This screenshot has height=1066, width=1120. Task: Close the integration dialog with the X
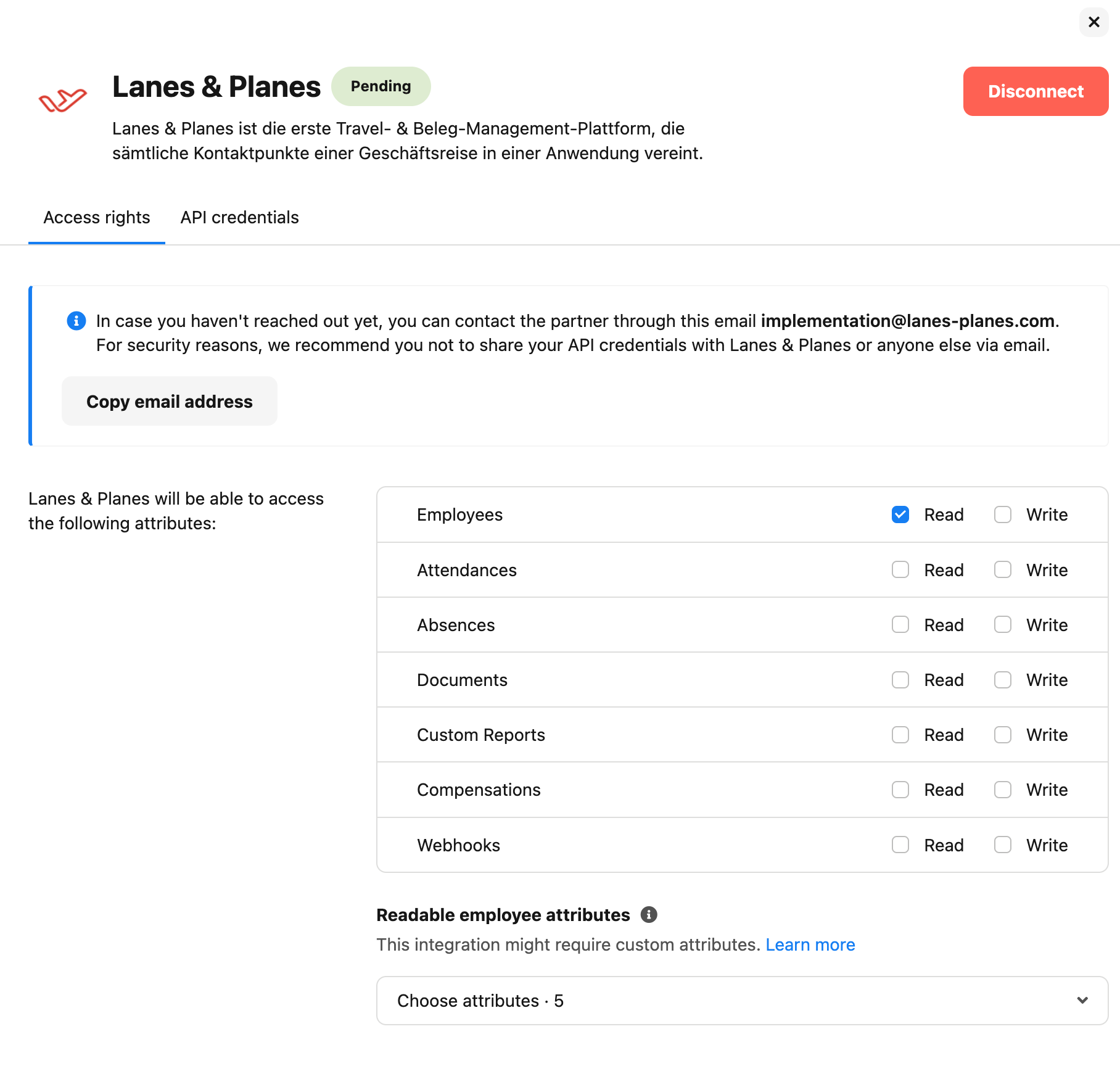pyautogui.click(x=1094, y=22)
